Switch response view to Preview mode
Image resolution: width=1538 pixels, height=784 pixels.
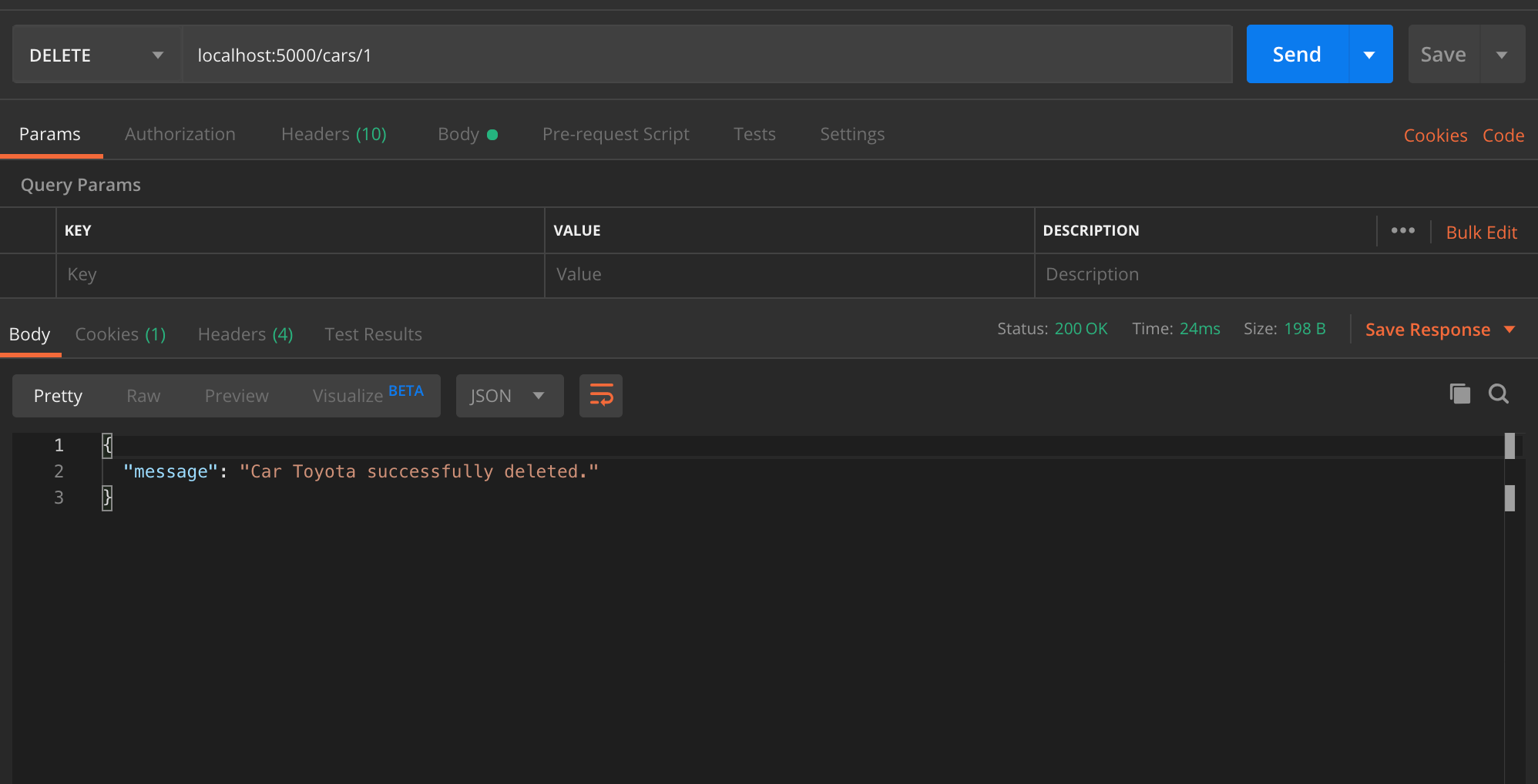tap(236, 395)
